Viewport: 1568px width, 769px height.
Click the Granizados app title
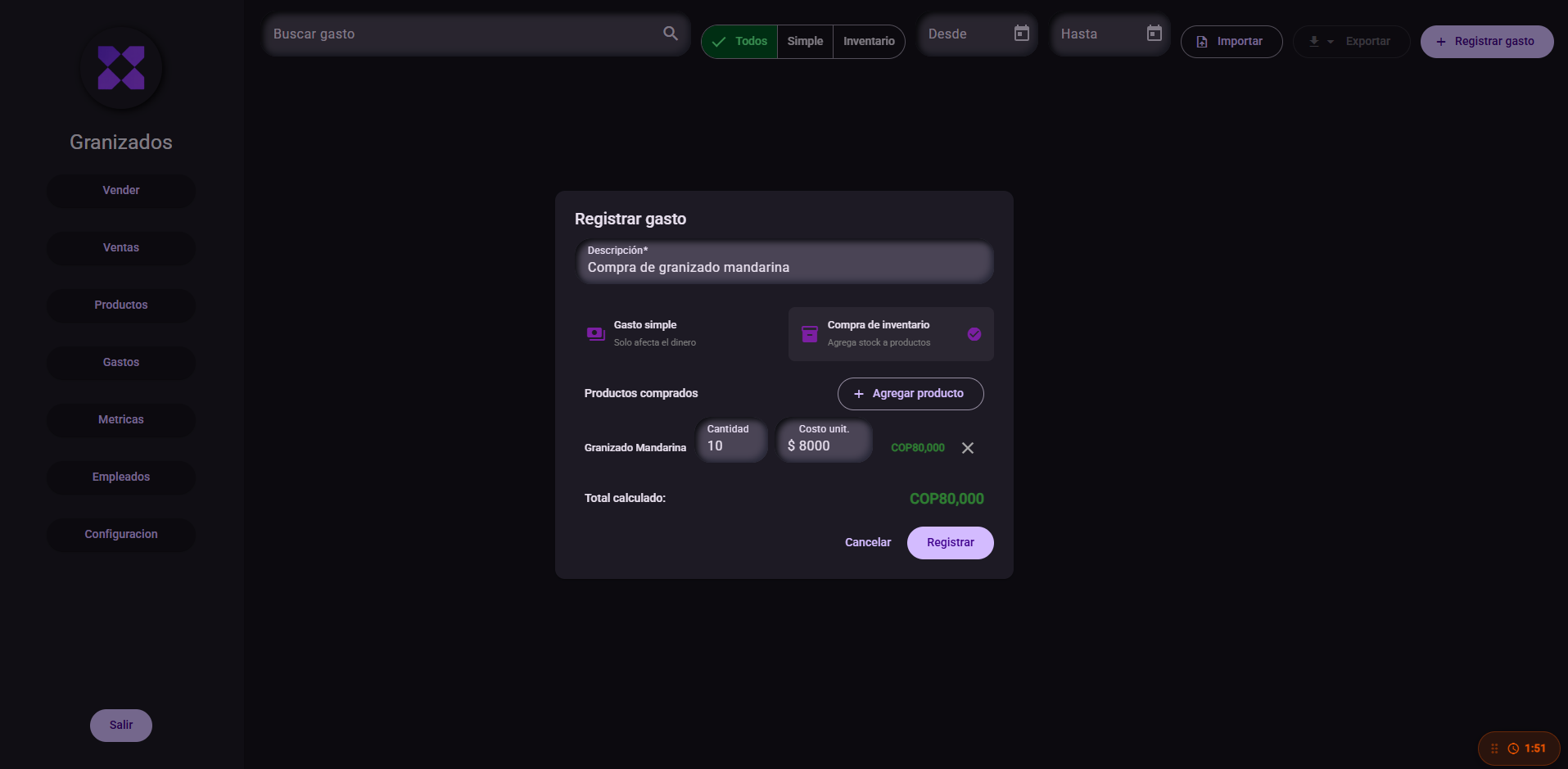tap(121, 142)
